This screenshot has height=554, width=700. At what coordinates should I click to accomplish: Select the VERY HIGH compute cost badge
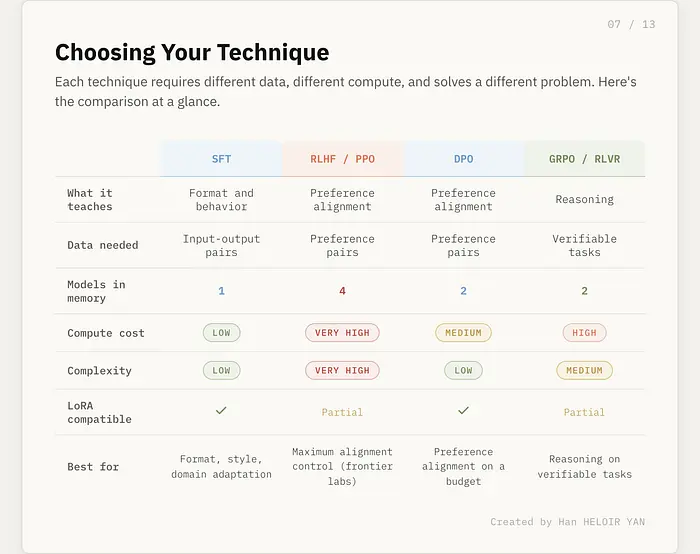(342, 333)
